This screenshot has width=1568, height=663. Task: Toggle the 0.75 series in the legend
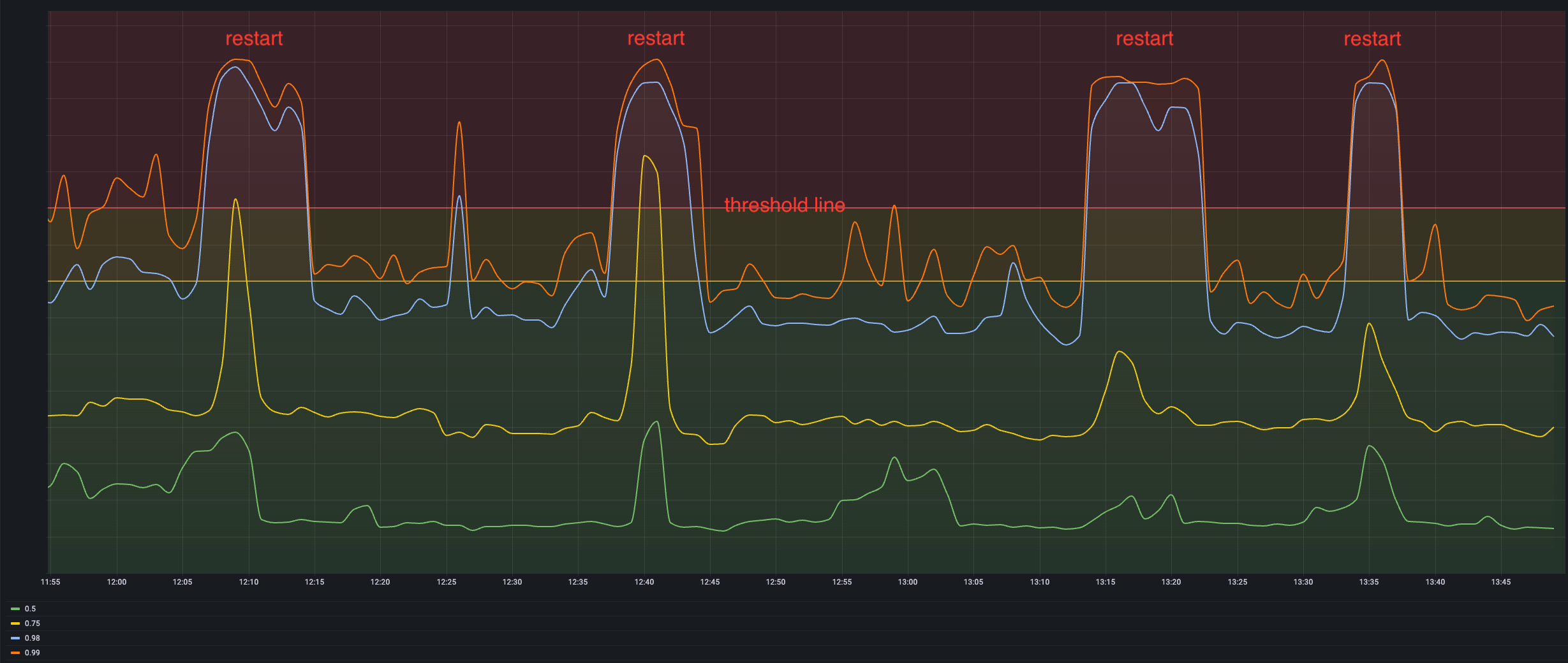pyautogui.click(x=32, y=623)
